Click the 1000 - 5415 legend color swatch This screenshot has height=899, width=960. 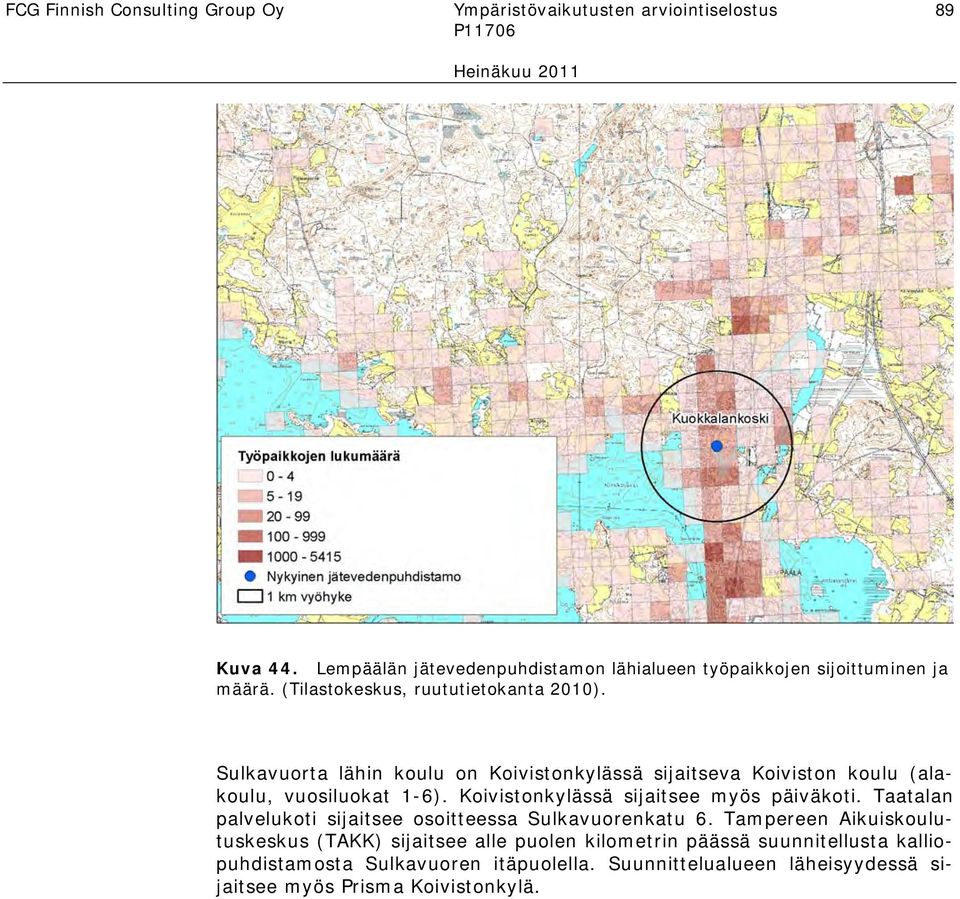pos(250,557)
